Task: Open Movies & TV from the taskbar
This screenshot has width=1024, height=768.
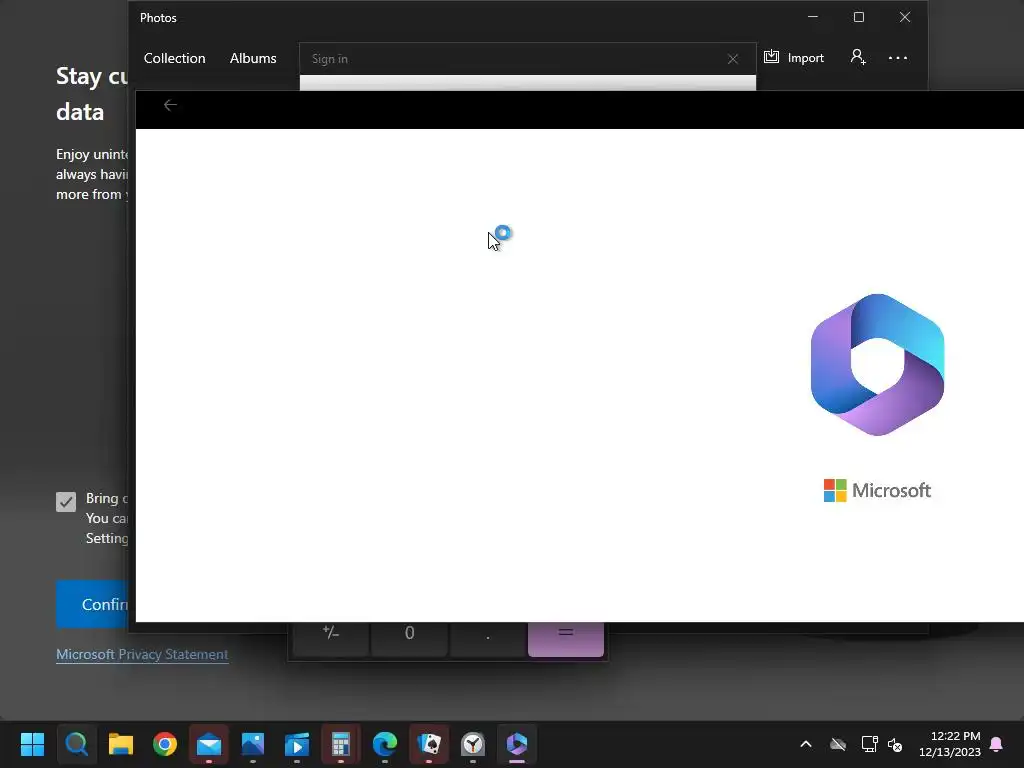Action: pos(297,744)
